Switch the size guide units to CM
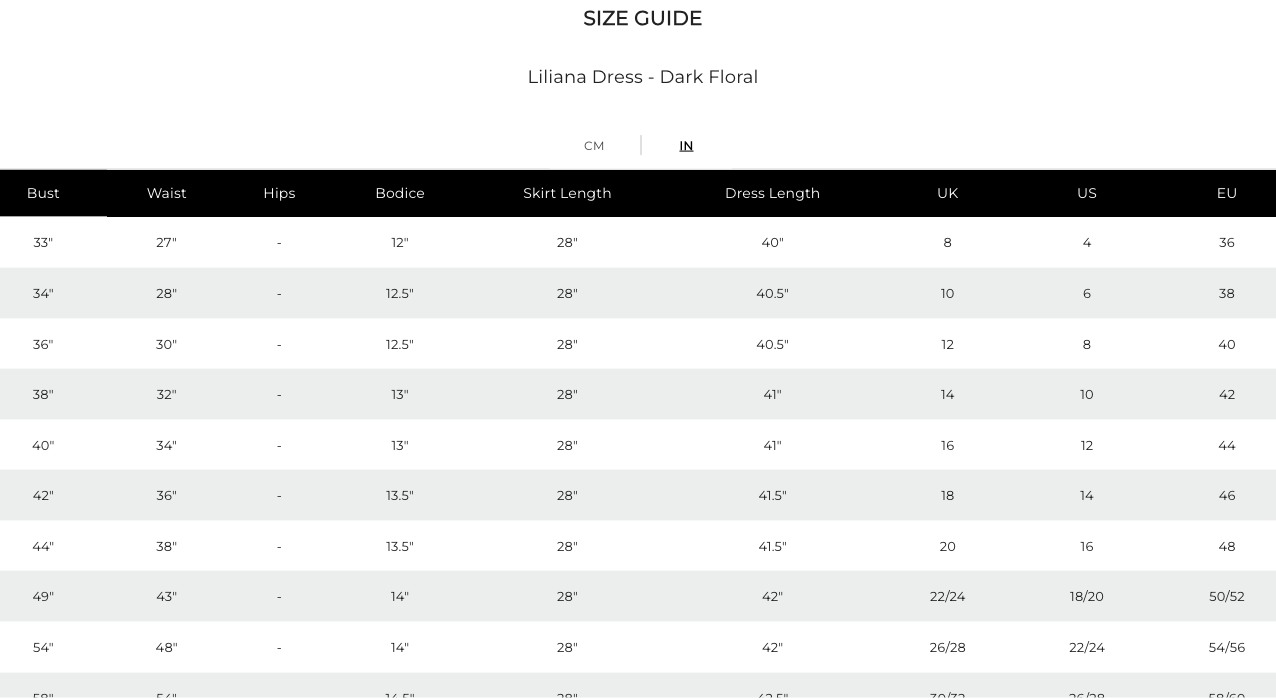Viewport: 1276px width, 700px height. click(x=594, y=146)
